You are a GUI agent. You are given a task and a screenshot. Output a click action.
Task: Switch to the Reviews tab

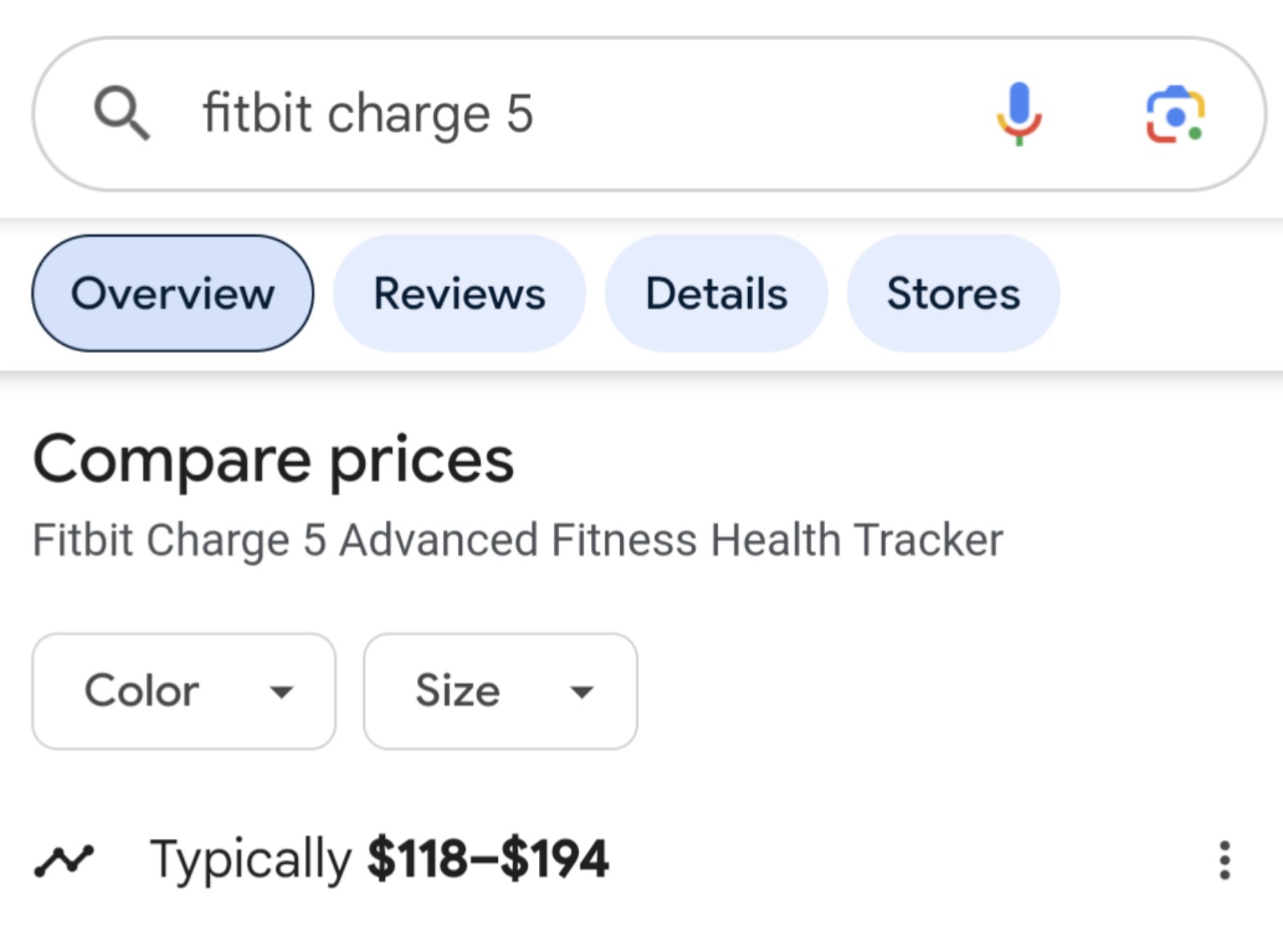click(459, 294)
